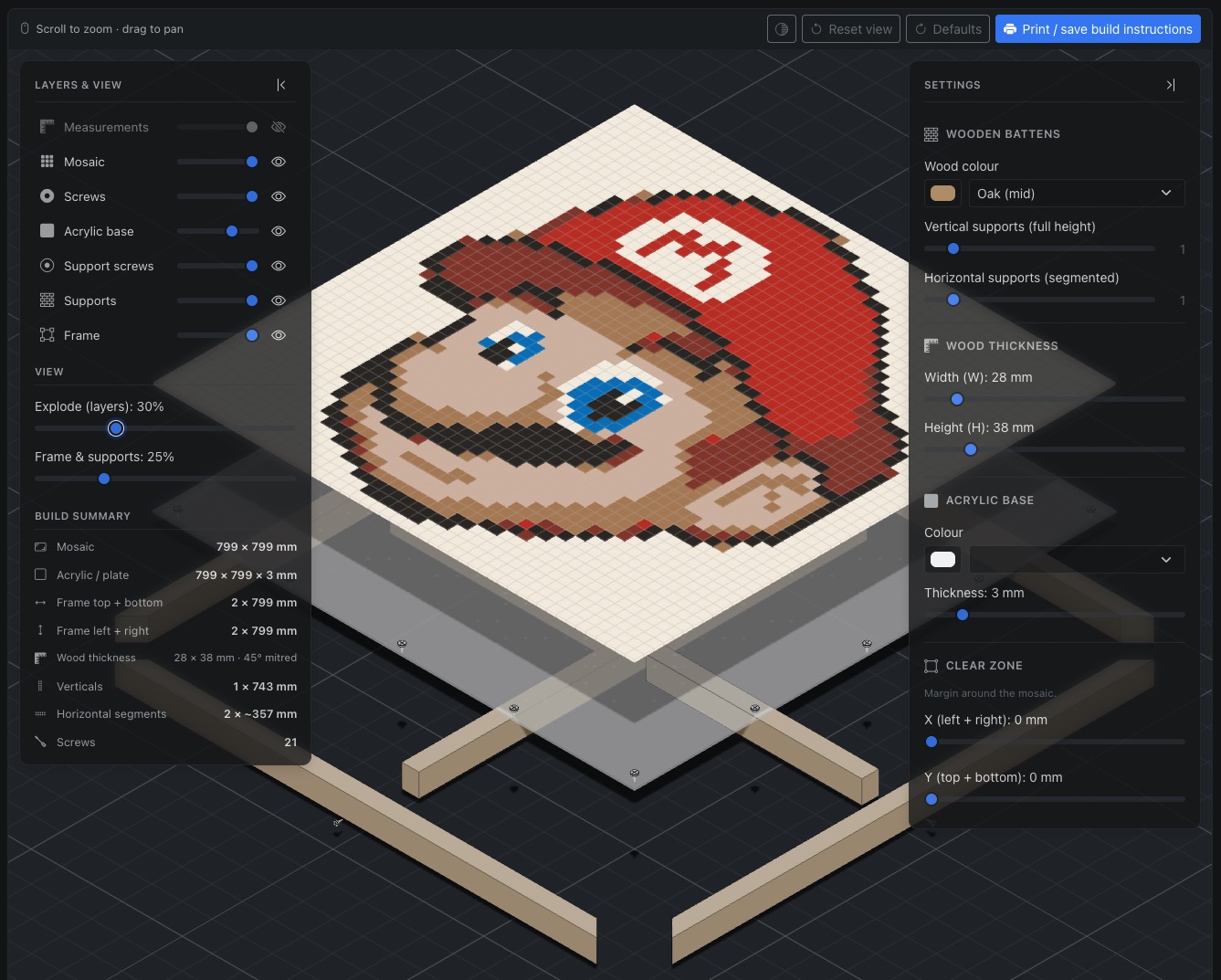Image resolution: width=1221 pixels, height=980 pixels.
Task: Adjust the Screws opacity slider
Action: (218, 196)
